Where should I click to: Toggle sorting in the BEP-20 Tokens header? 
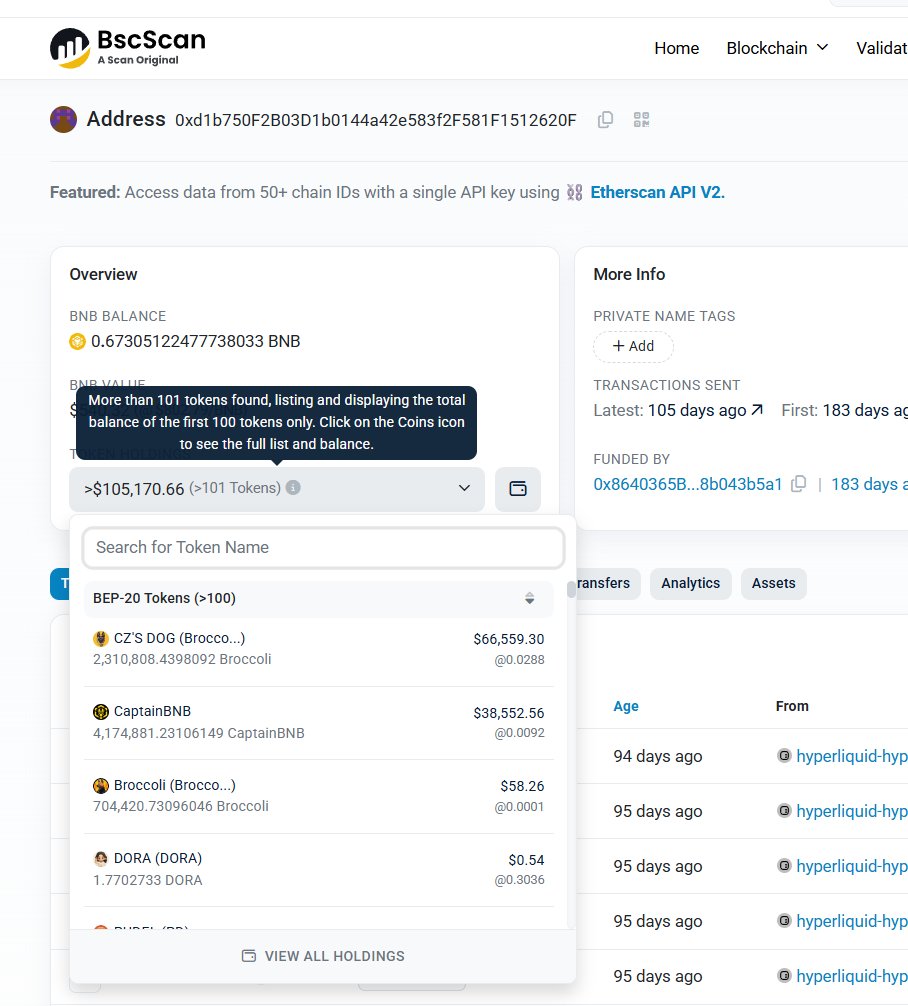(529, 597)
